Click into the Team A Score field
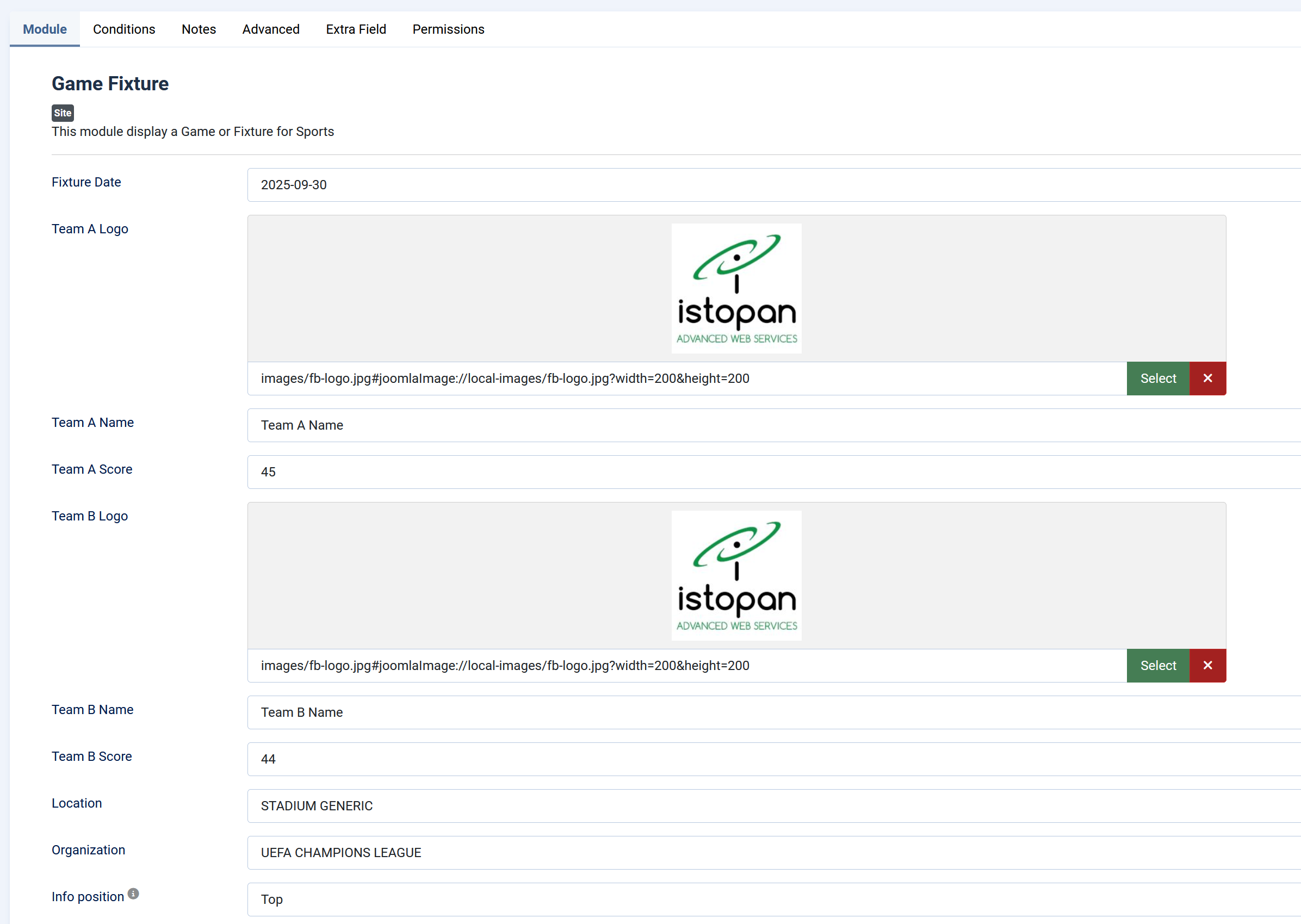Viewport: 1301px width, 924px height. [x=773, y=472]
